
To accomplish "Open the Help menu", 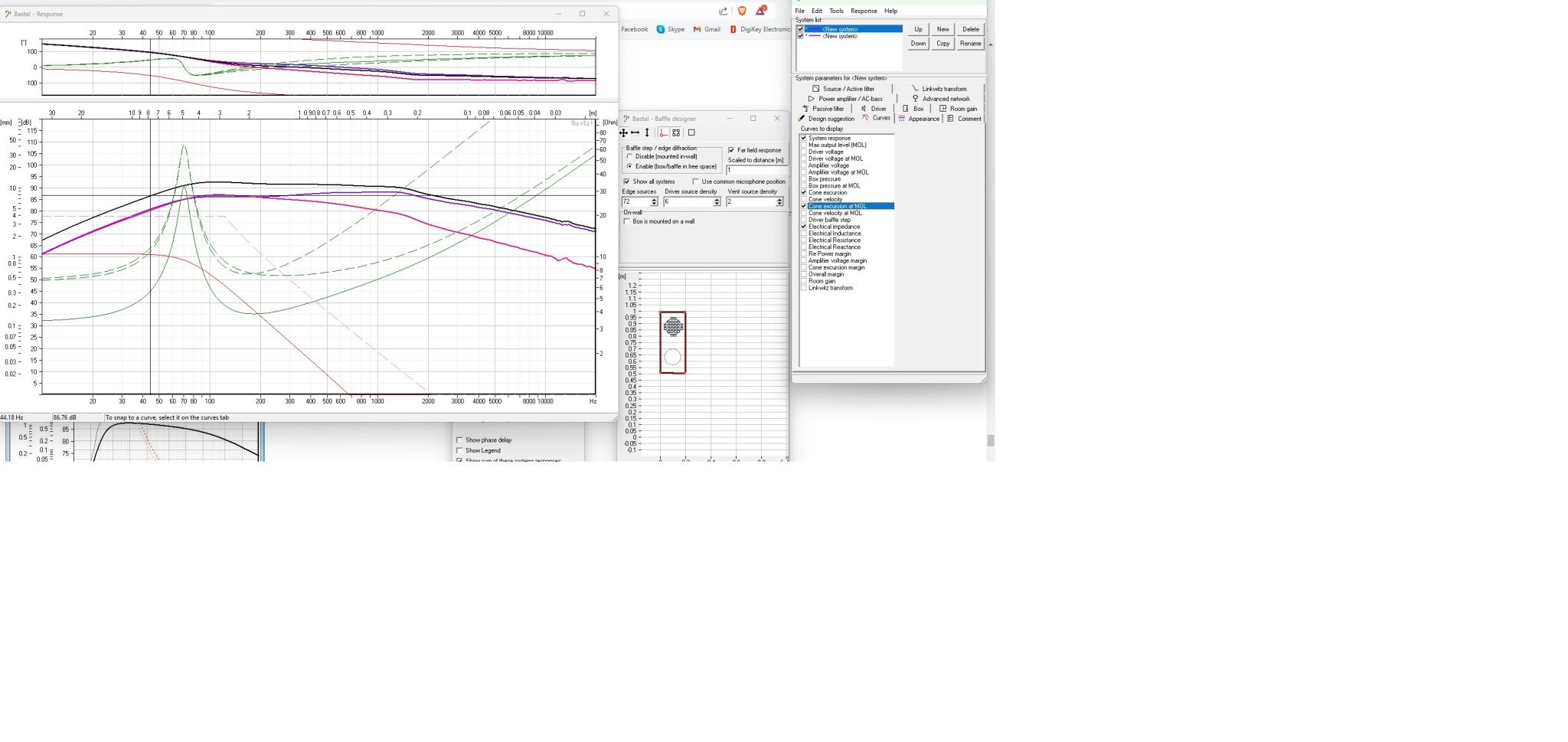I will point(890,11).
